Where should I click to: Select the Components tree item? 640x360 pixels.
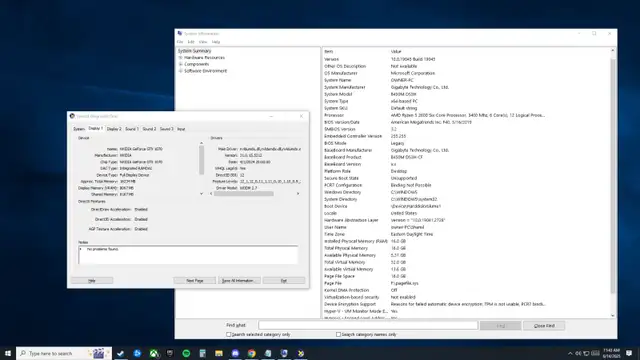pos(196,64)
